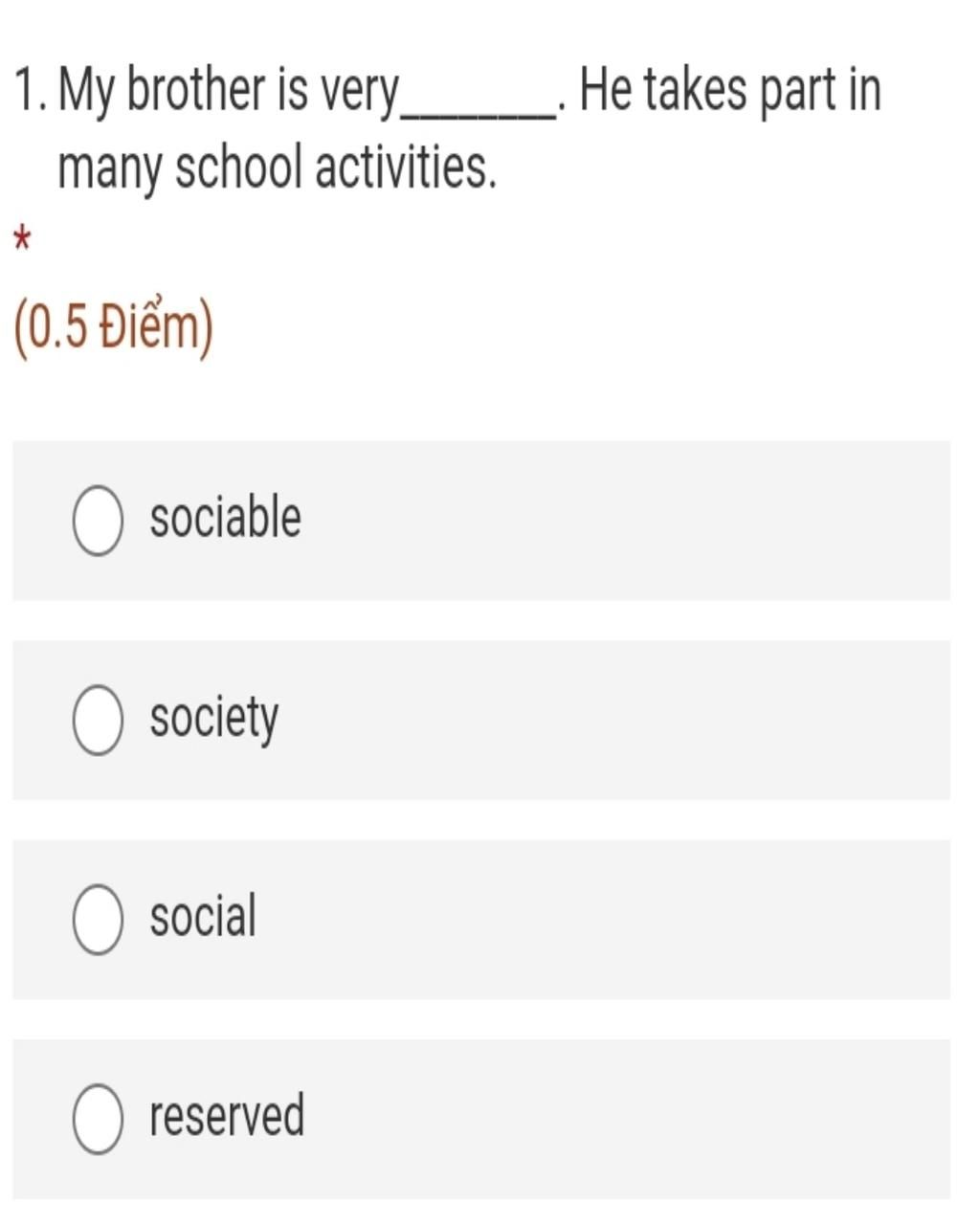Click empty area of society option row
This screenshot has height=1225, width=980.
[x=622, y=720]
